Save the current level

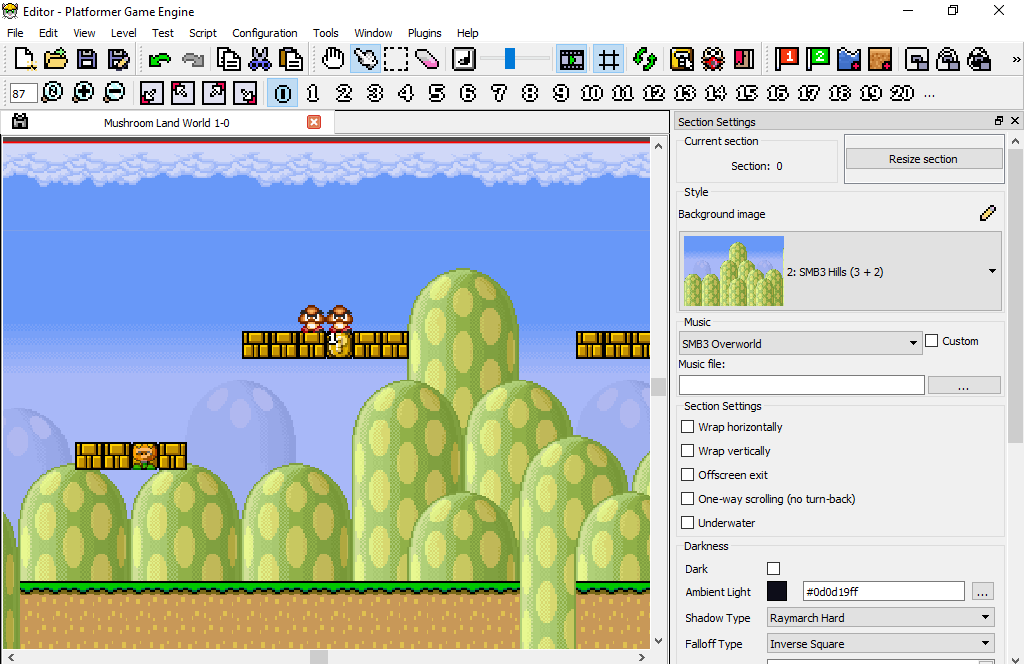(x=87, y=59)
